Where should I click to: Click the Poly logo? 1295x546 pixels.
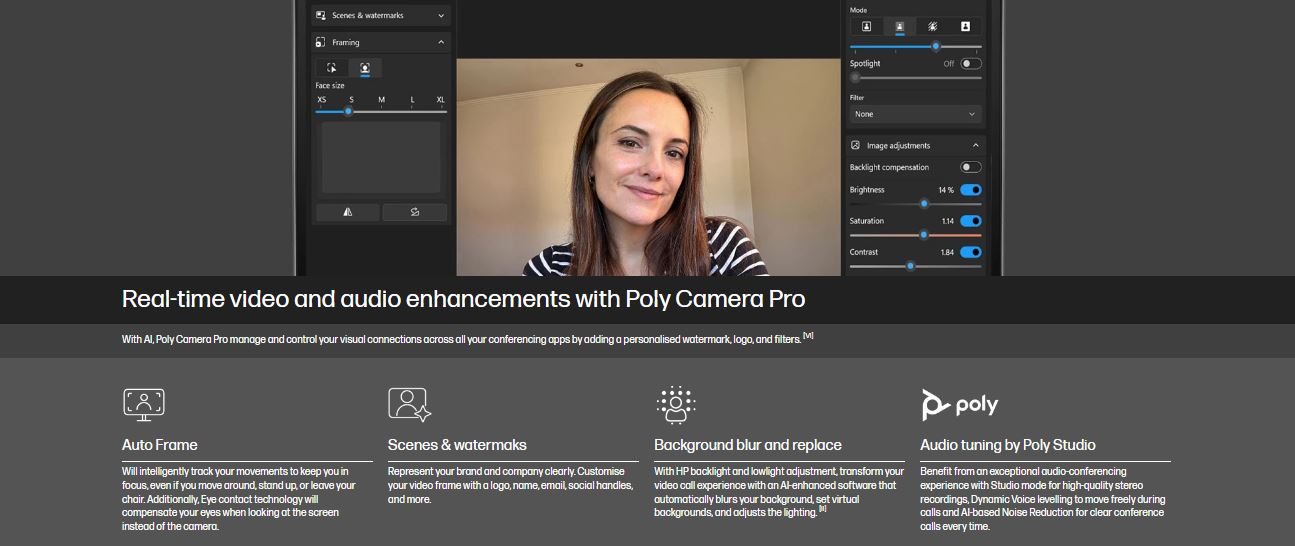(959, 404)
